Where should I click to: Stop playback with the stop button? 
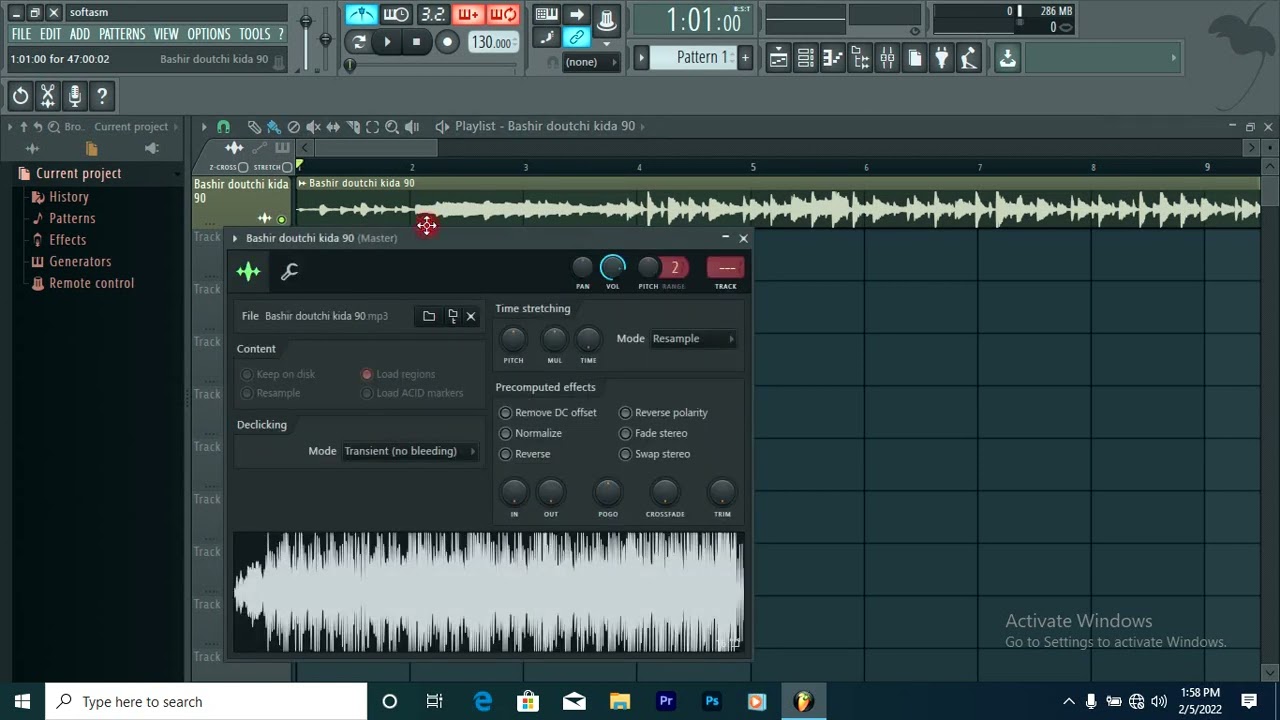416,42
